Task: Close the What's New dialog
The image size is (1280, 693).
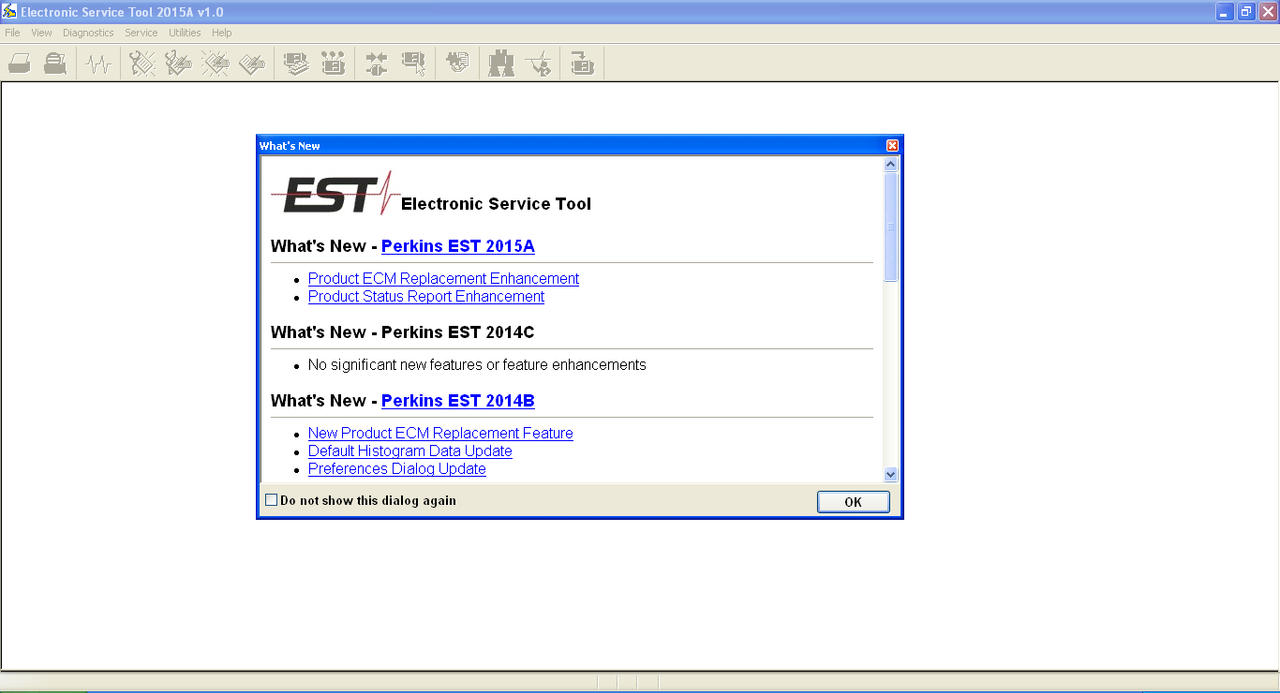Action: click(892, 146)
